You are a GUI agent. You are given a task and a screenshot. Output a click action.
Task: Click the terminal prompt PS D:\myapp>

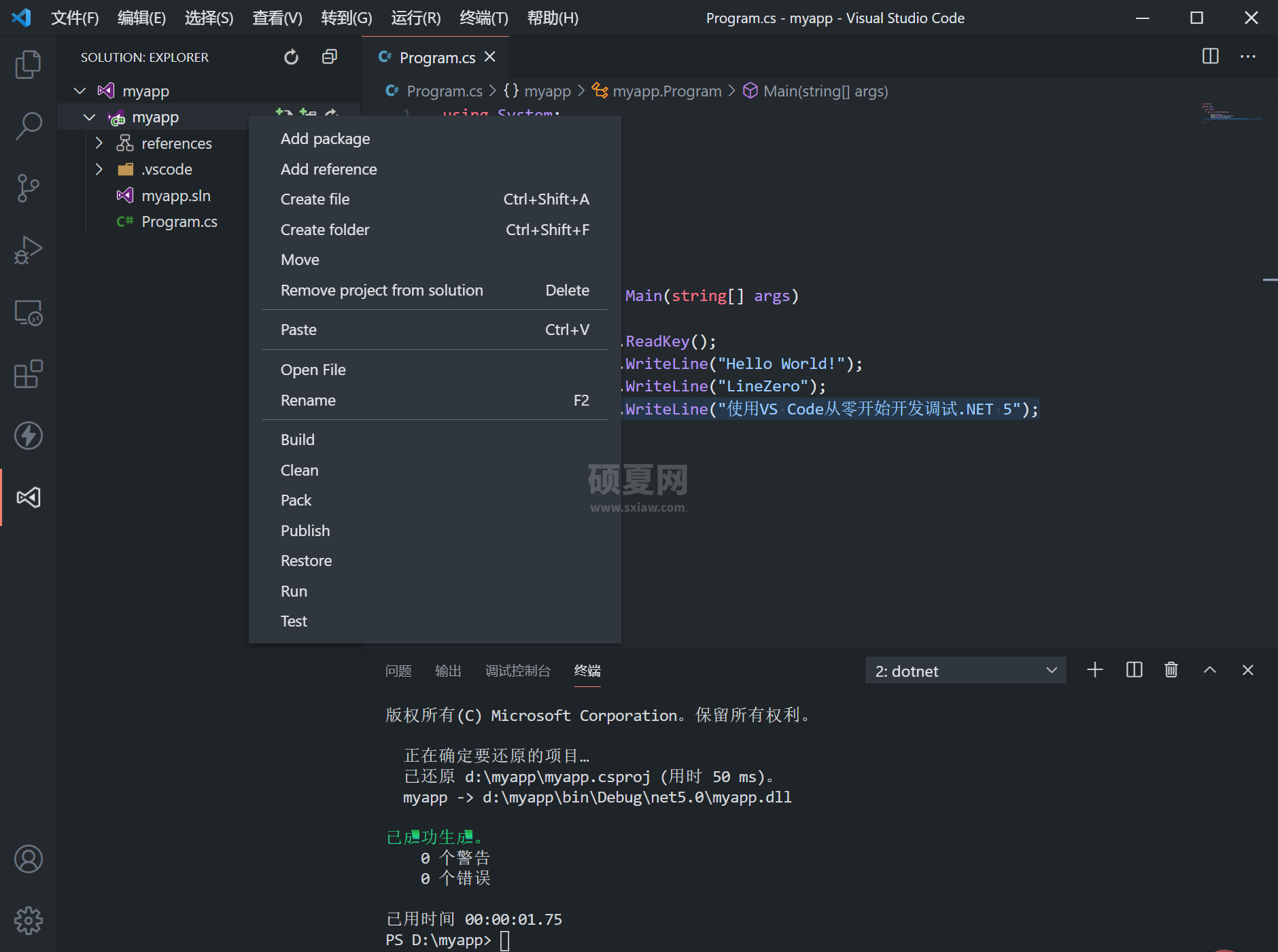coord(438,940)
